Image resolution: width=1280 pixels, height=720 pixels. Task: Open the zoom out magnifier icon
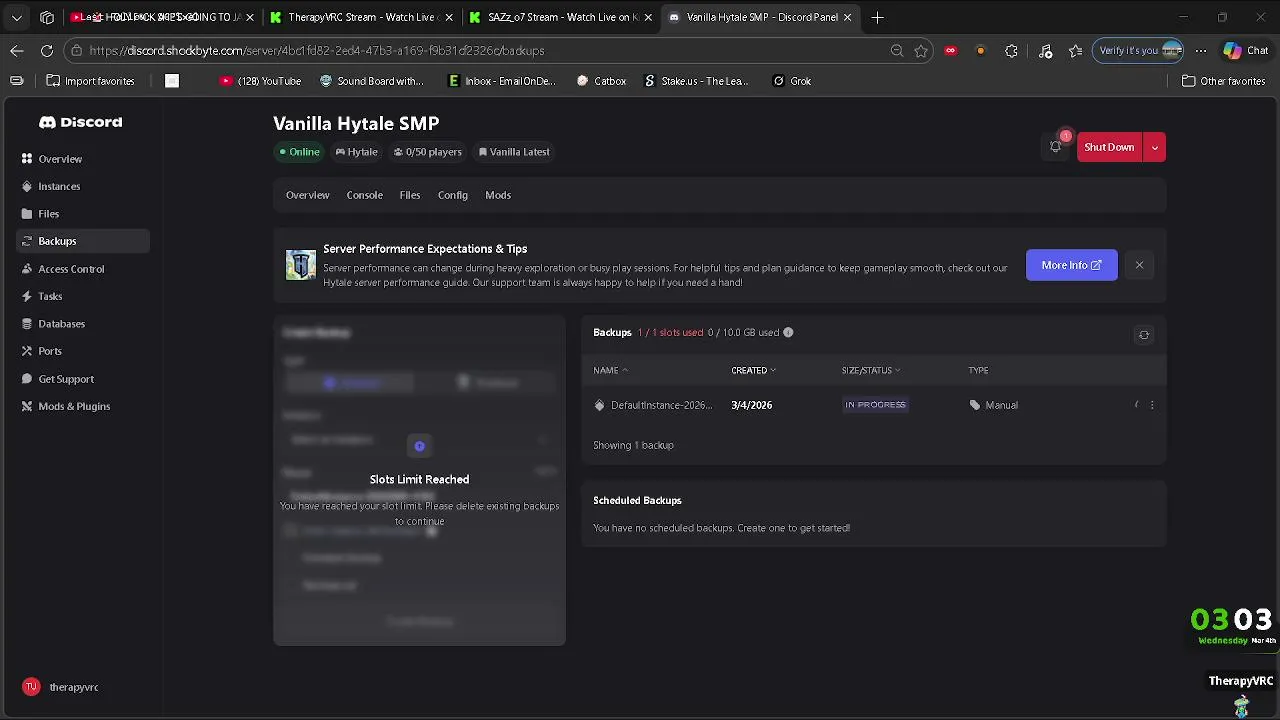897,51
